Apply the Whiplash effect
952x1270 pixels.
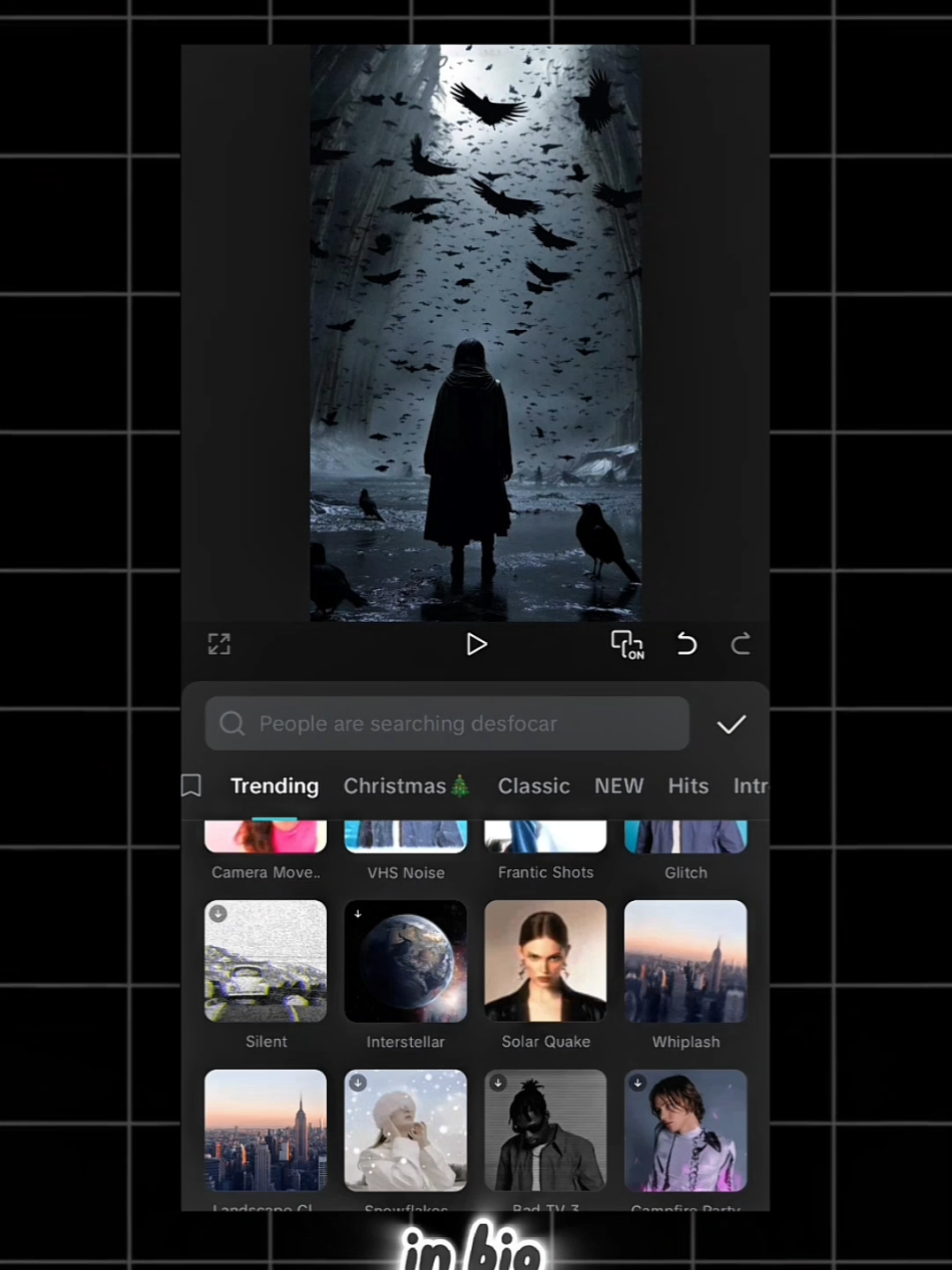[x=686, y=961]
